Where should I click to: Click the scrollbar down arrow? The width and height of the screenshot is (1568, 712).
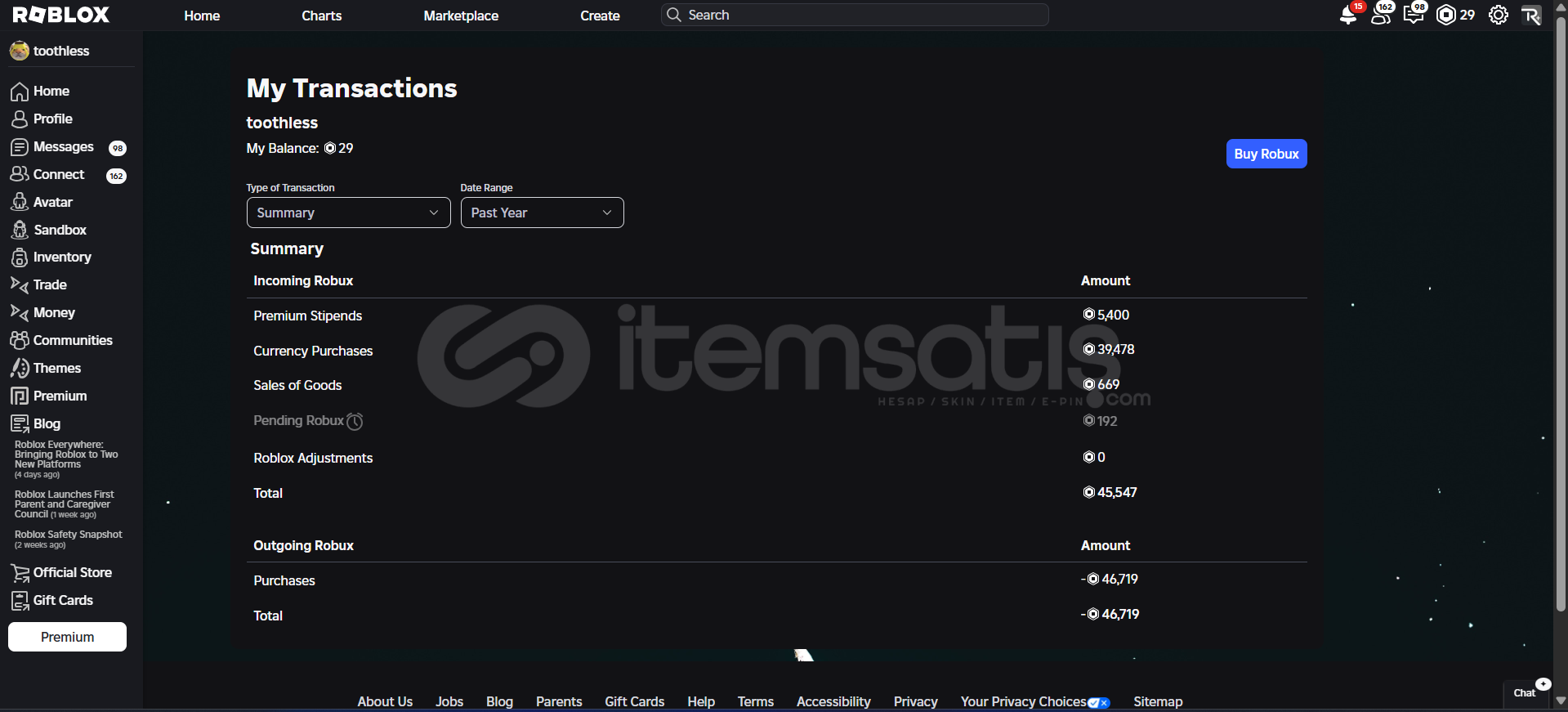point(1561,701)
